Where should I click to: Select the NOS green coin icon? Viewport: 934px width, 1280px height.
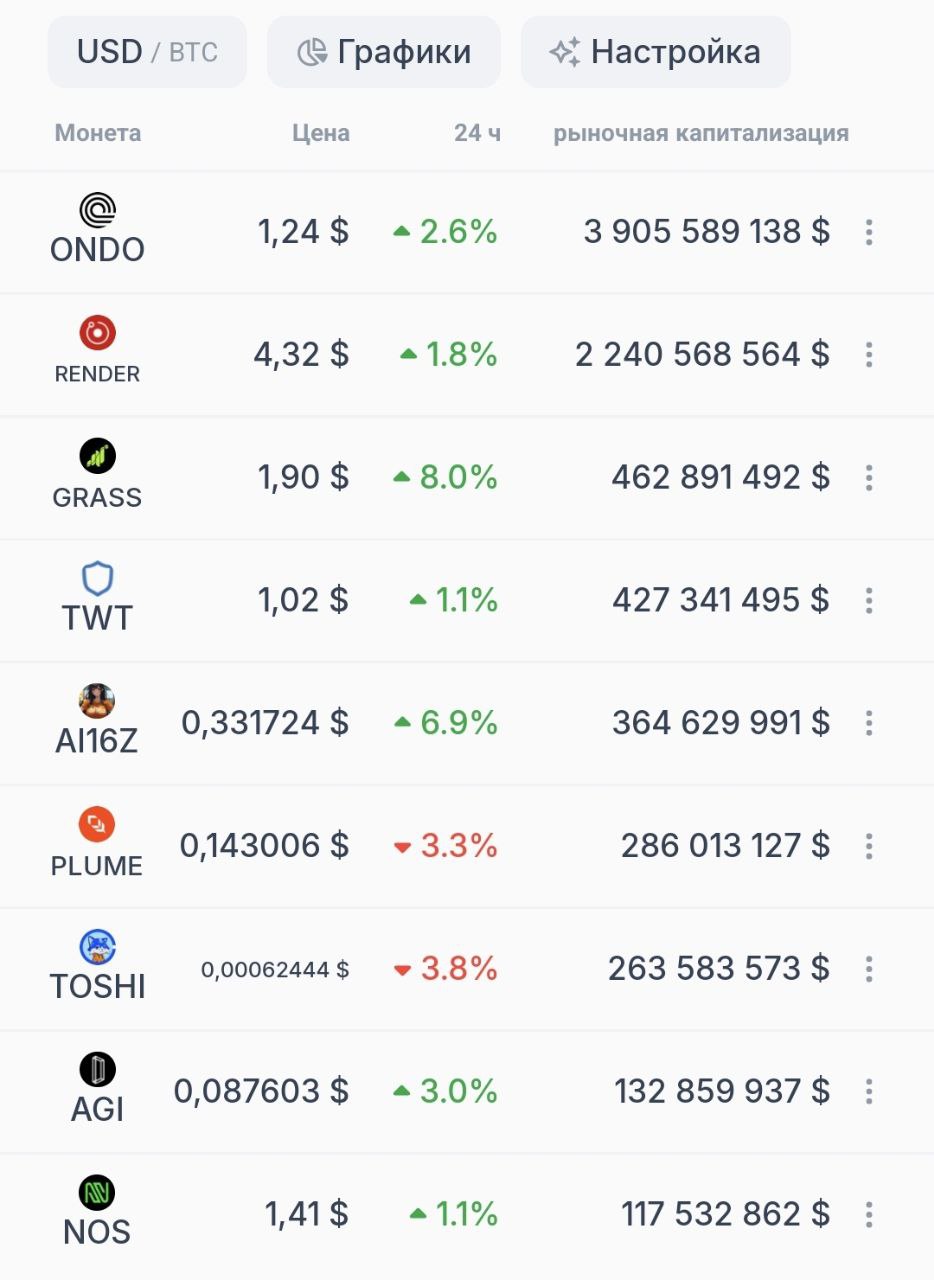98,1192
